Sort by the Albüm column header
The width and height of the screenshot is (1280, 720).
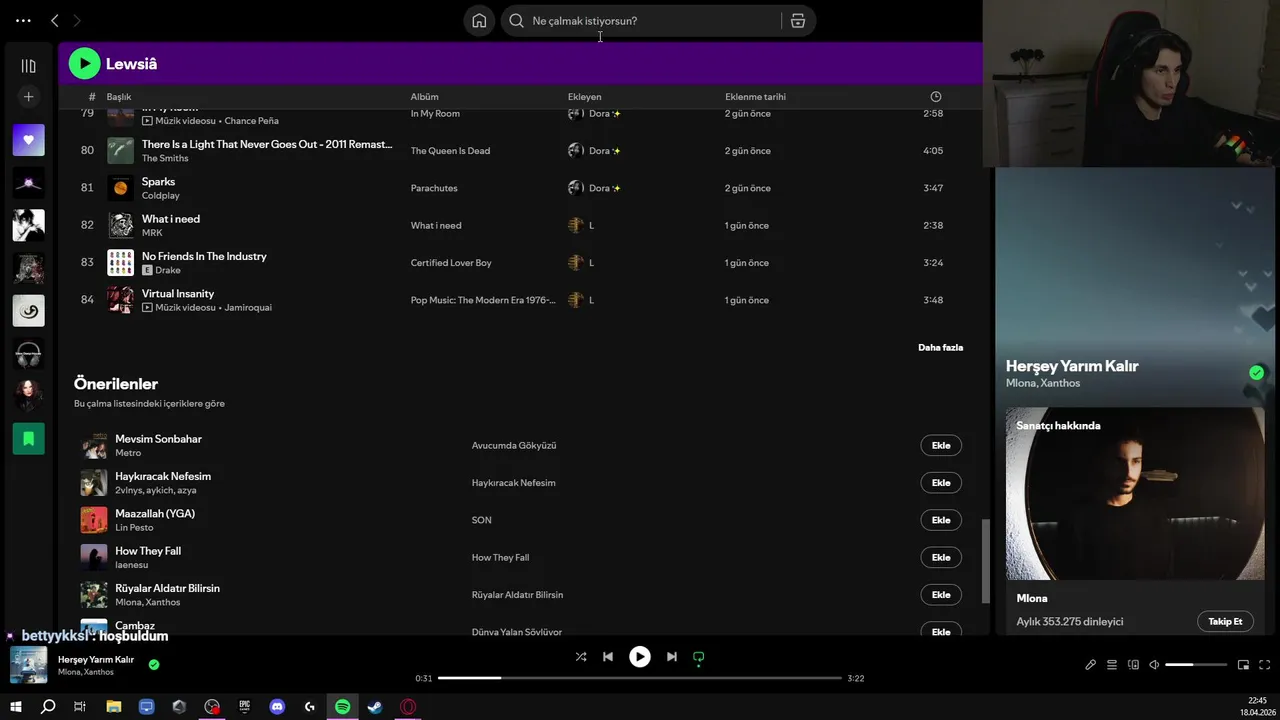[x=424, y=97]
